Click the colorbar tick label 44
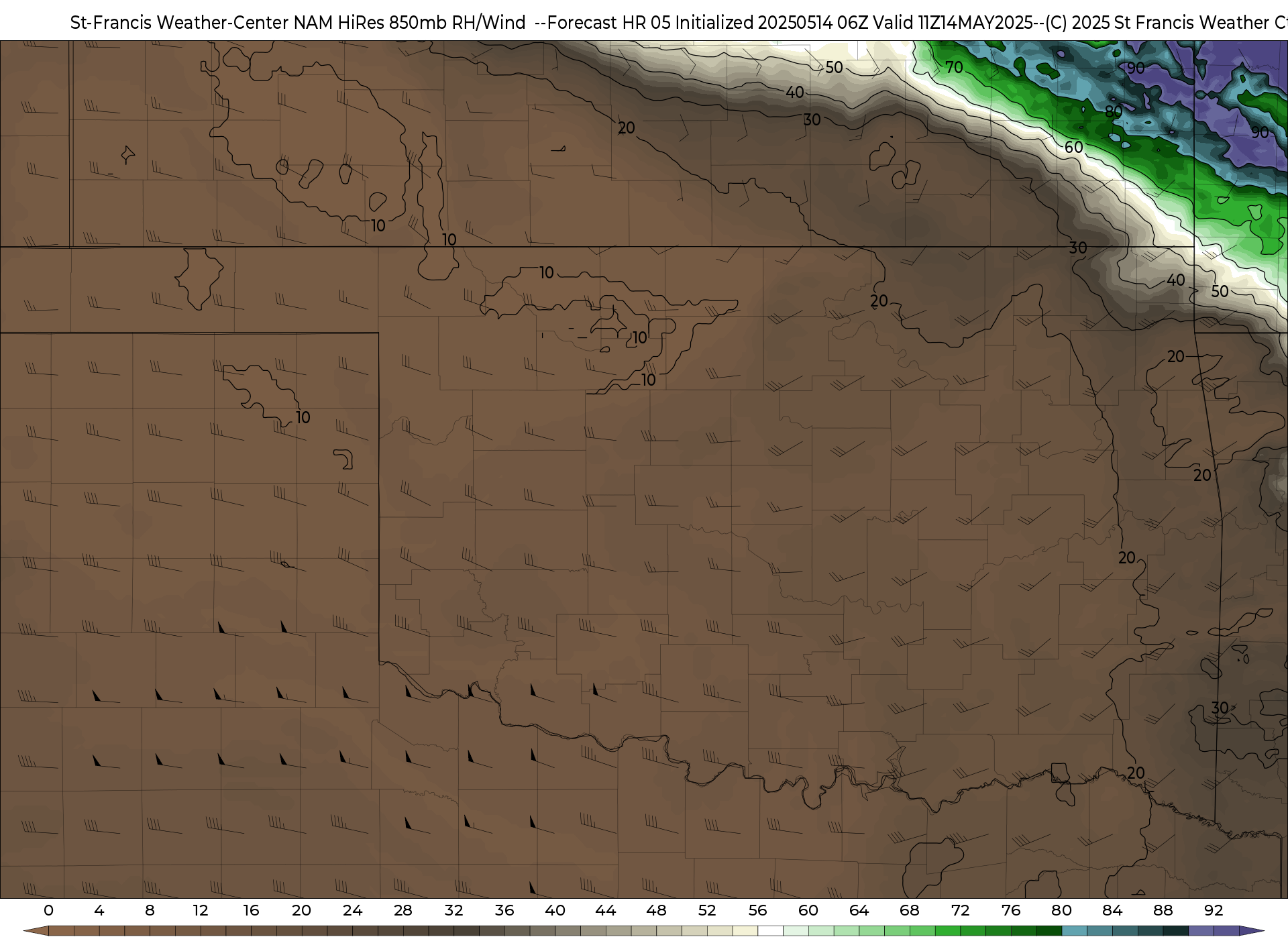This screenshot has height=939, width=1288. tap(606, 910)
